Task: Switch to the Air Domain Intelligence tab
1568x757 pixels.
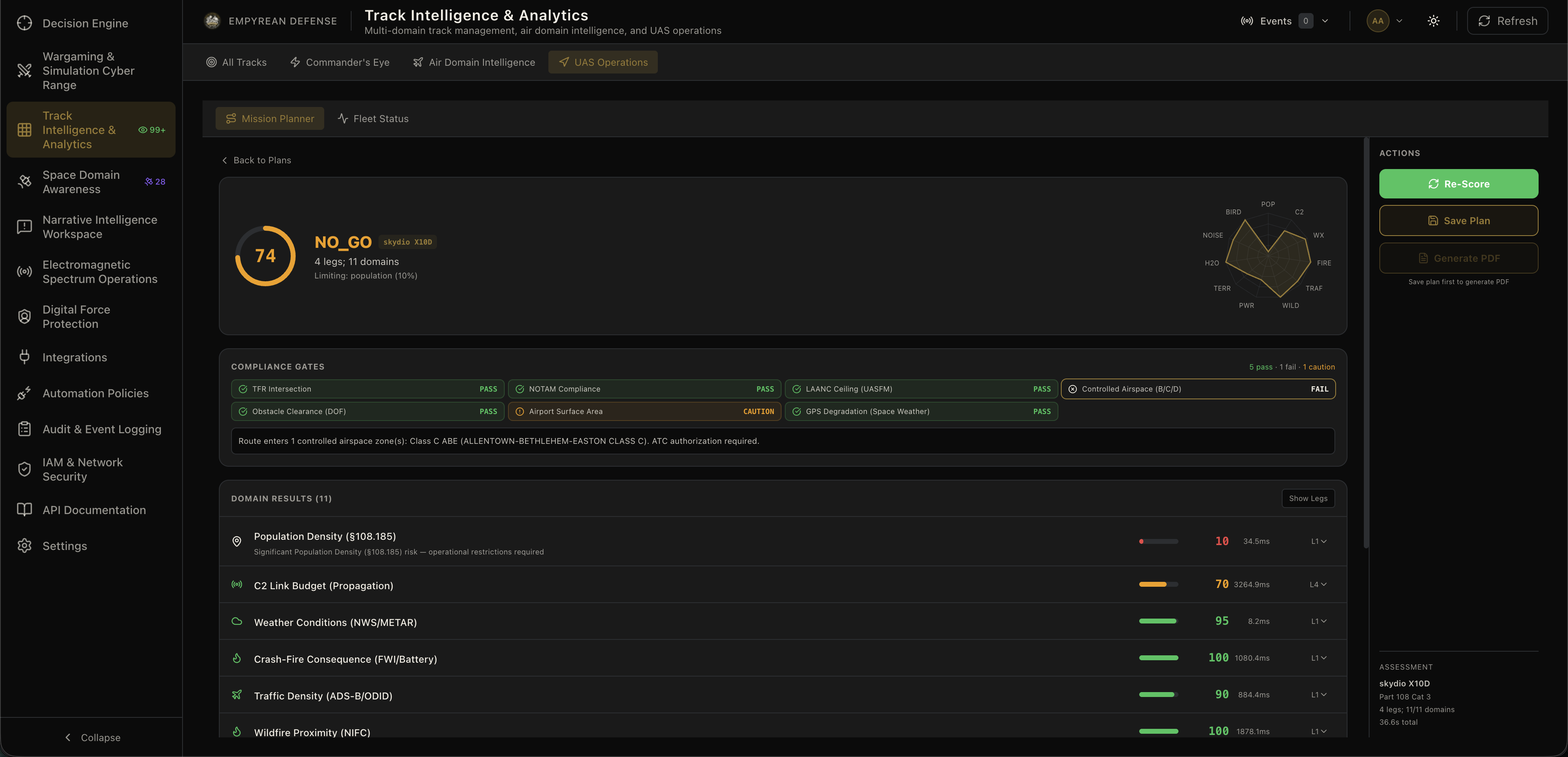Action: (474, 62)
